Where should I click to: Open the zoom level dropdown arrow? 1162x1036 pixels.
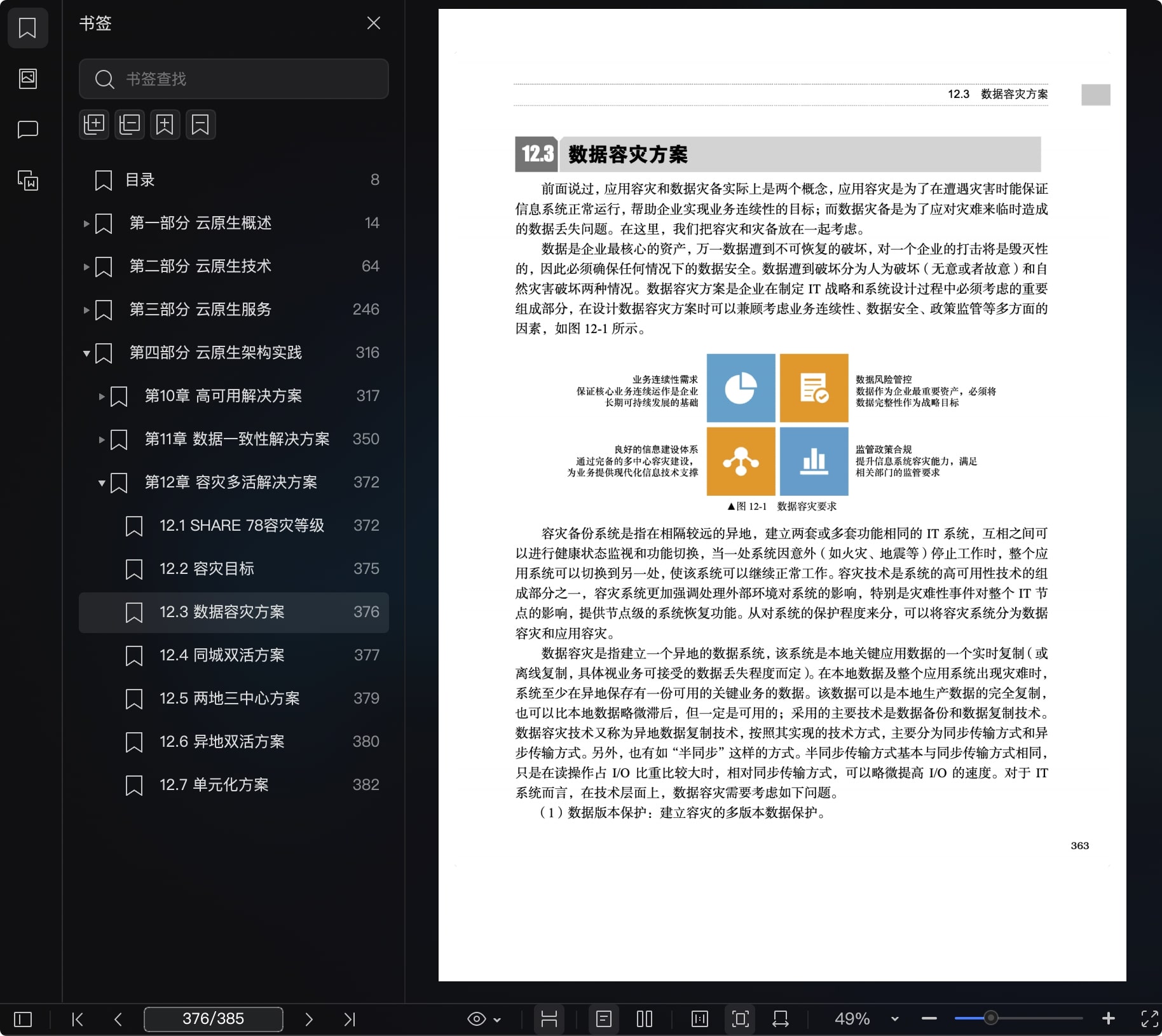point(895,1019)
